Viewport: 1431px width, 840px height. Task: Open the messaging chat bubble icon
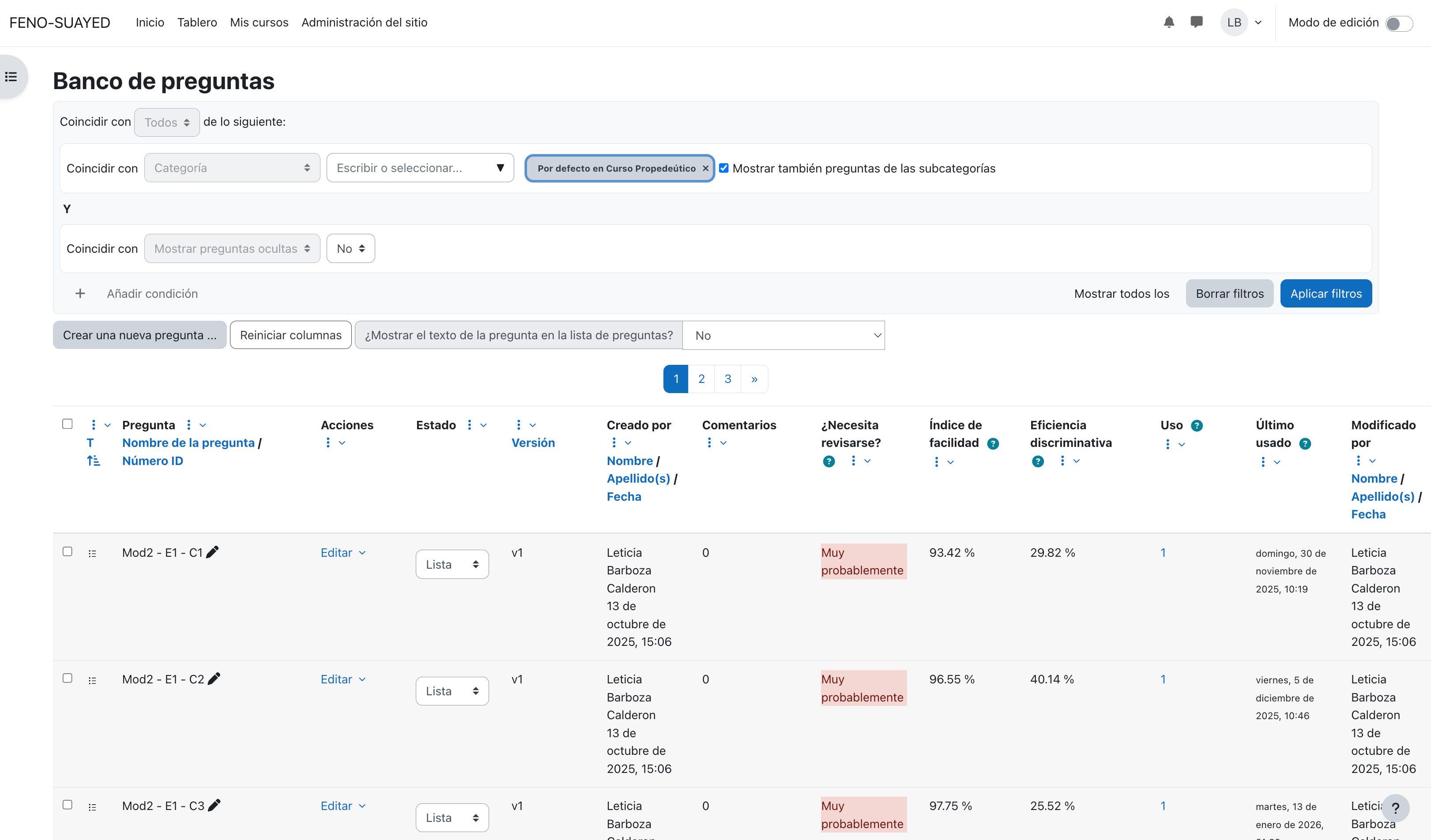tap(1196, 22)
